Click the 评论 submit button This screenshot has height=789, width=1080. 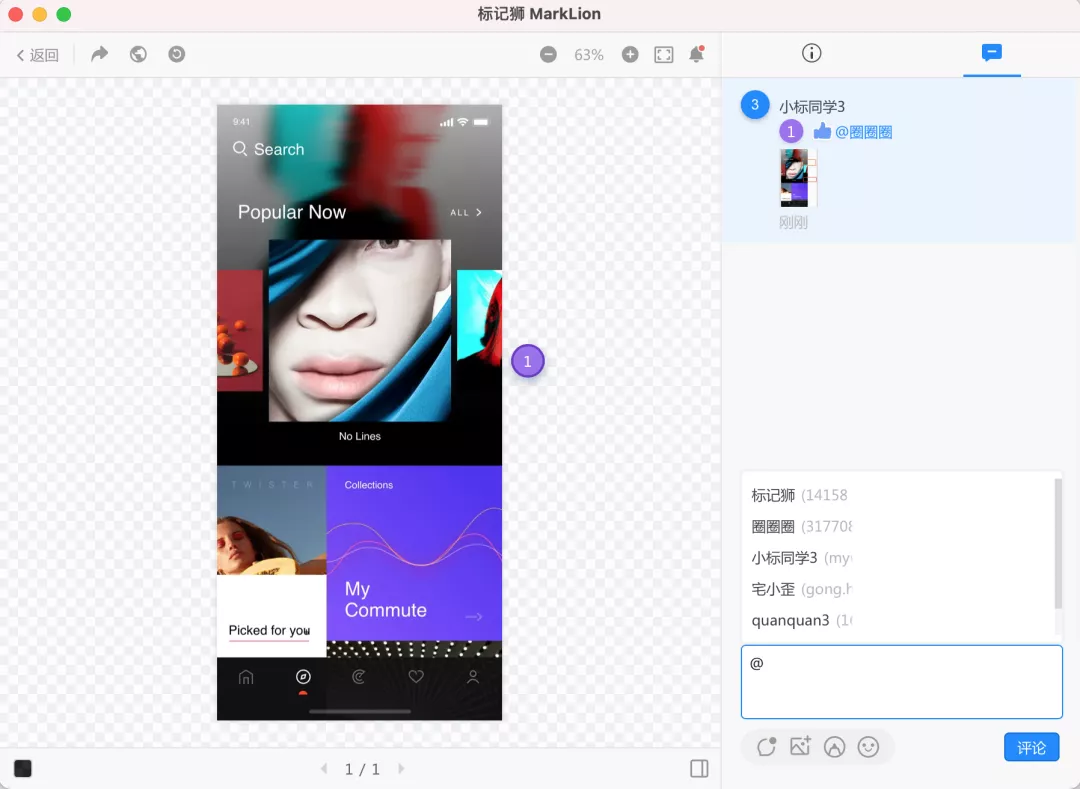1031,747
